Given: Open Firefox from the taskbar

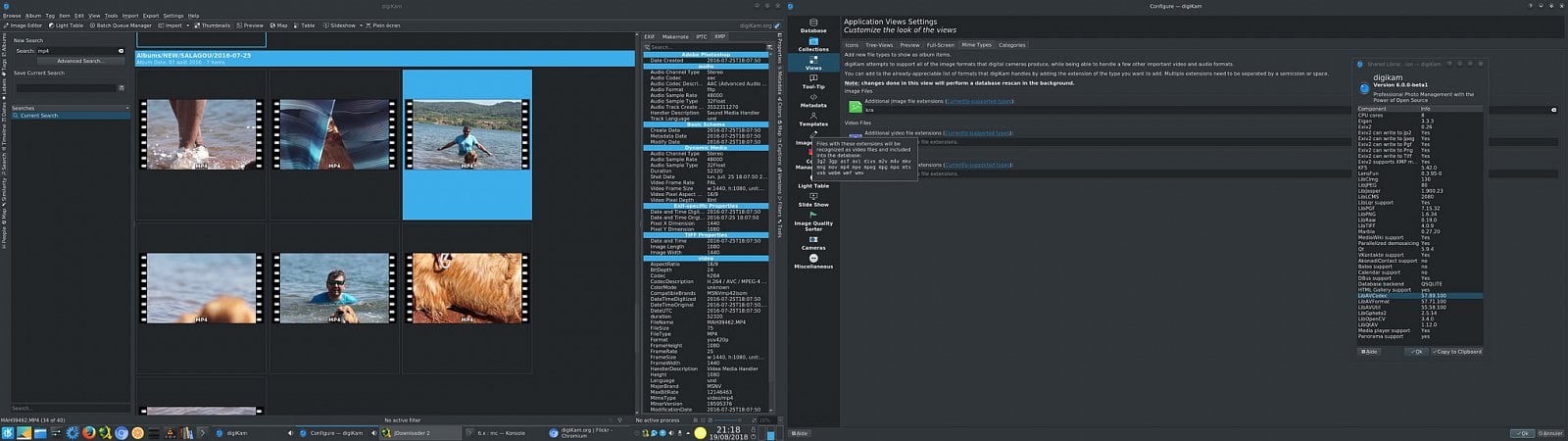Looking at the screenshot, I should (89, 432).
